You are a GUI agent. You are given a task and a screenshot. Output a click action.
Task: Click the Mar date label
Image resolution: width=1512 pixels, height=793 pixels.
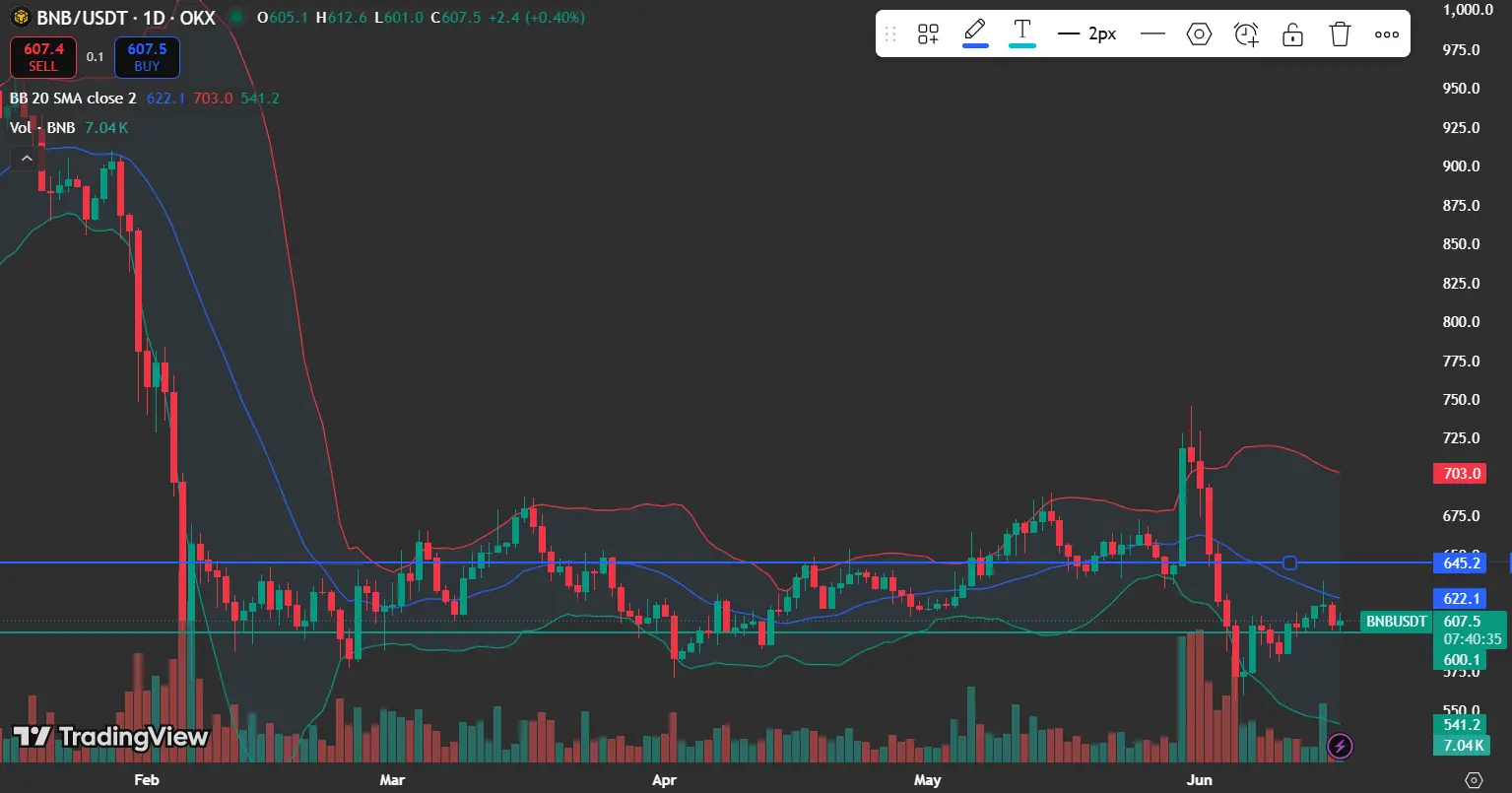392,780
